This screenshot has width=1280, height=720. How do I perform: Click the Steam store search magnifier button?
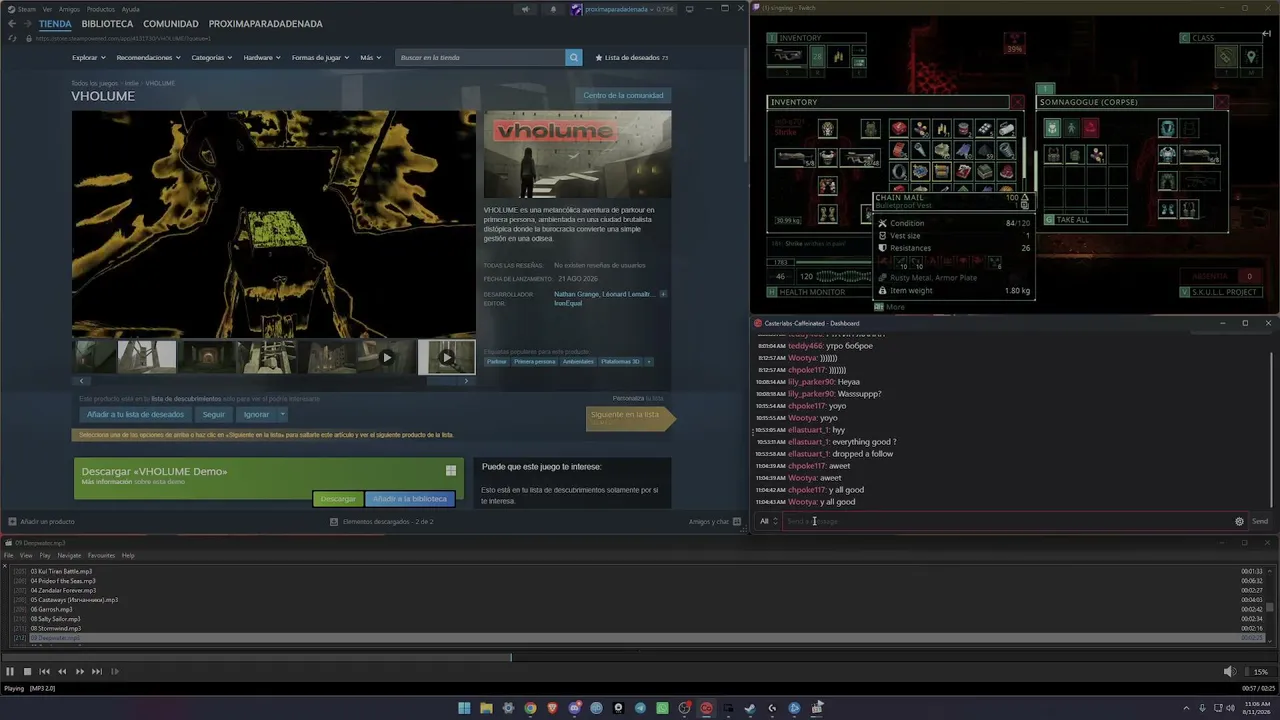pos(574,58)
